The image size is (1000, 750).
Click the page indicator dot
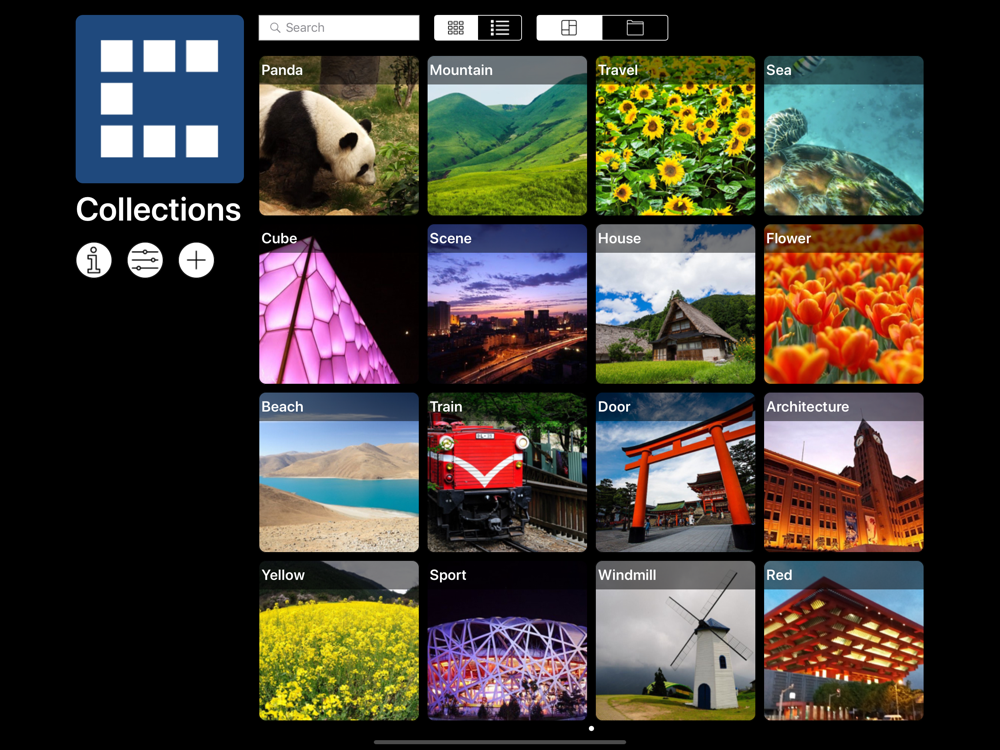pyautogui.click(x=591, y=728)
